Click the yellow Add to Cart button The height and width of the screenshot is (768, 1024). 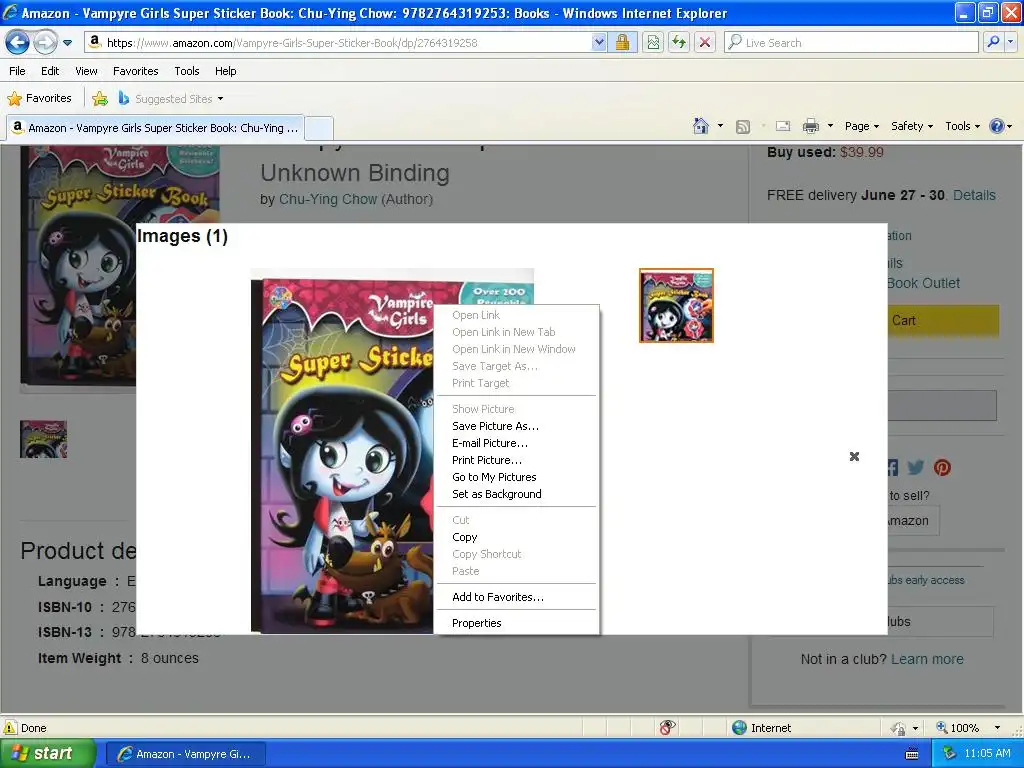[942, 321]
